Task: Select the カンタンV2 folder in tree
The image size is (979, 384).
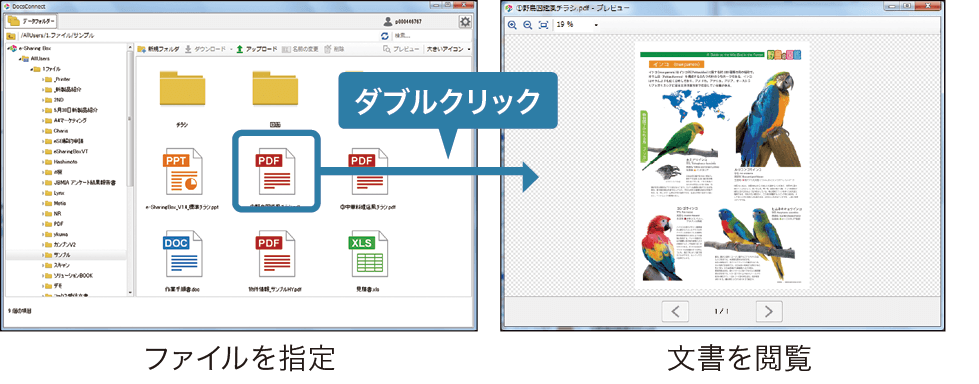Action: point(61,244)
